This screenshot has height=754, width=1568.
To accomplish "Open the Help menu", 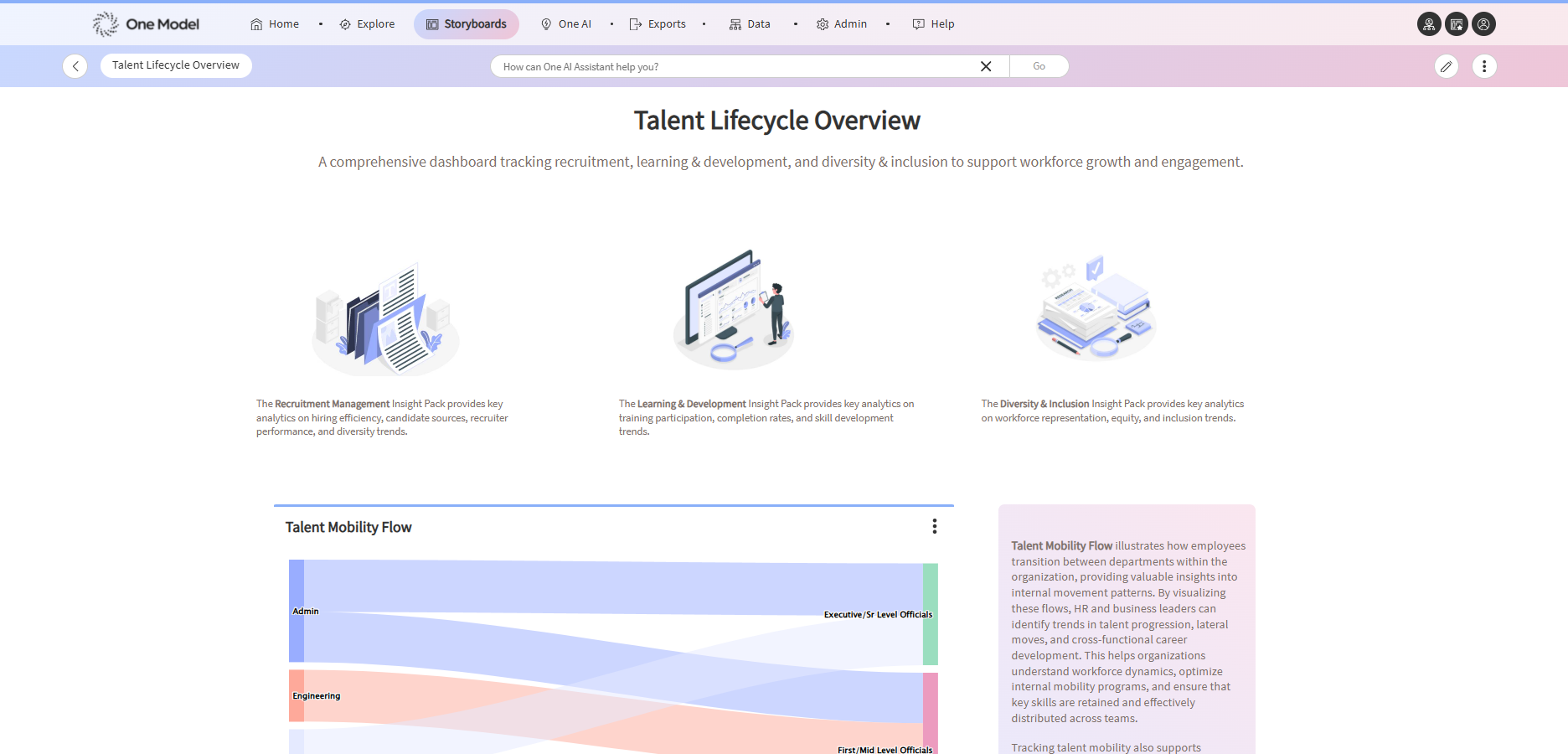I will click(x=933, y=24).
